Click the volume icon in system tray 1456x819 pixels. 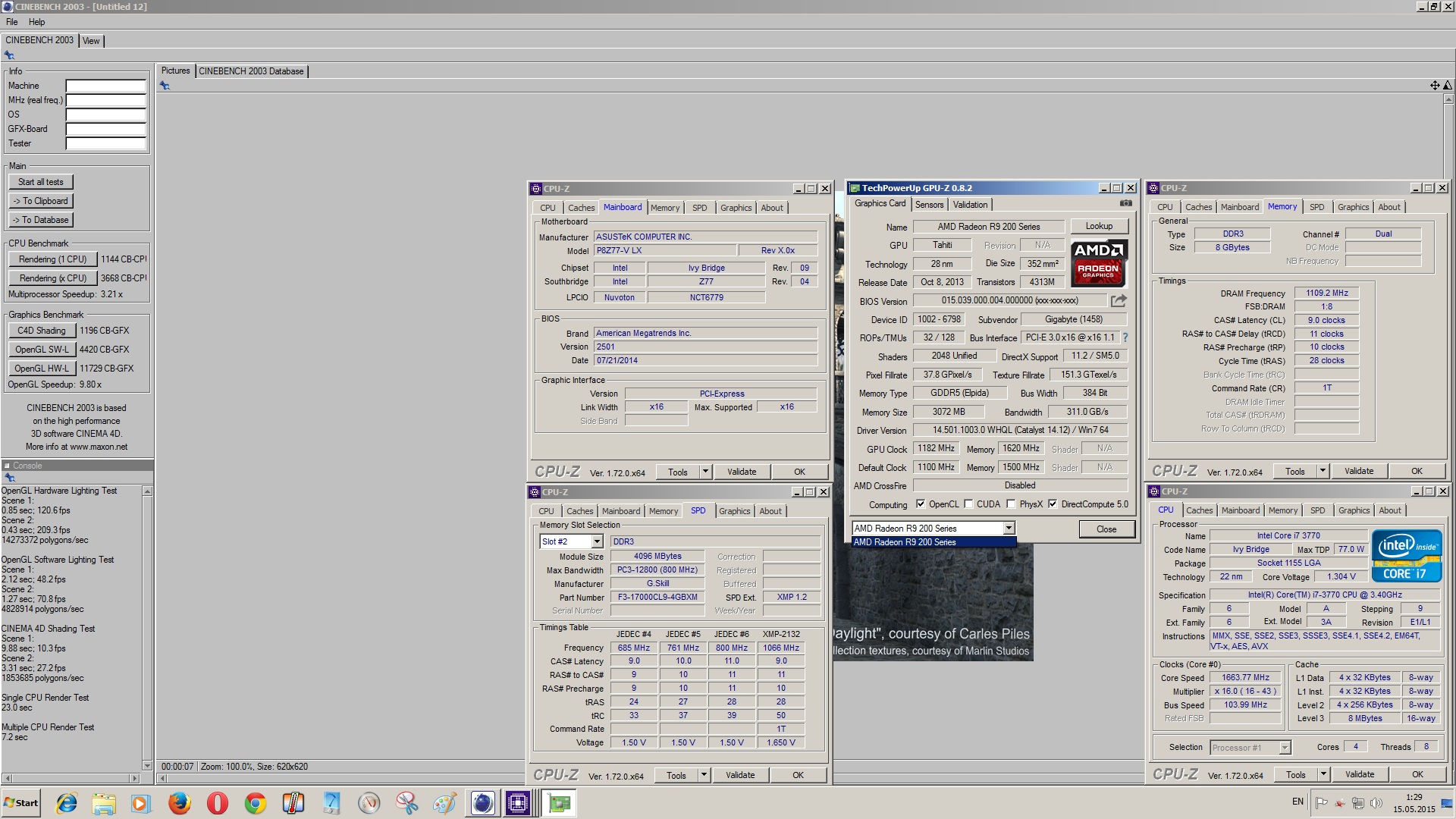tap(1376, 803)
